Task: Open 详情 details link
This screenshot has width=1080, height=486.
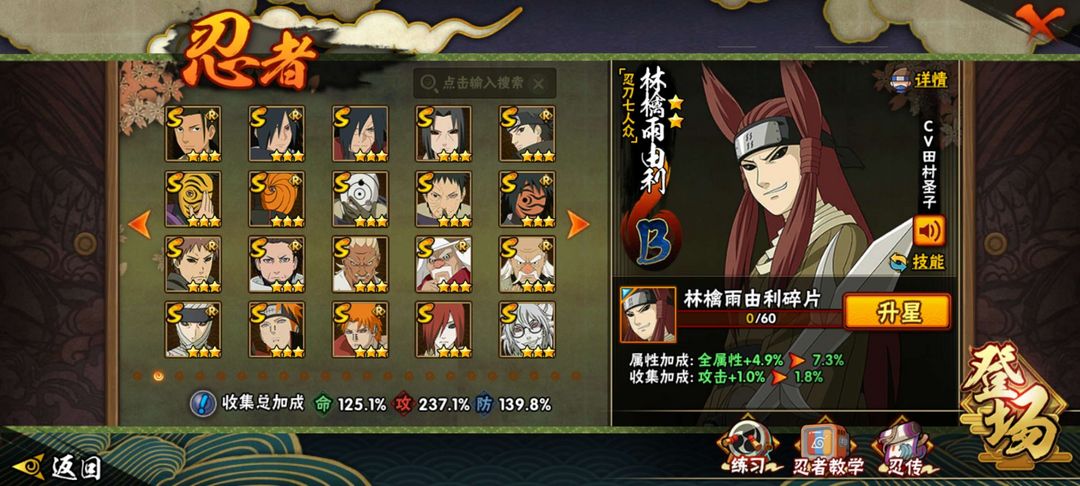Action: pyautogui.click(x=921, y=79)
